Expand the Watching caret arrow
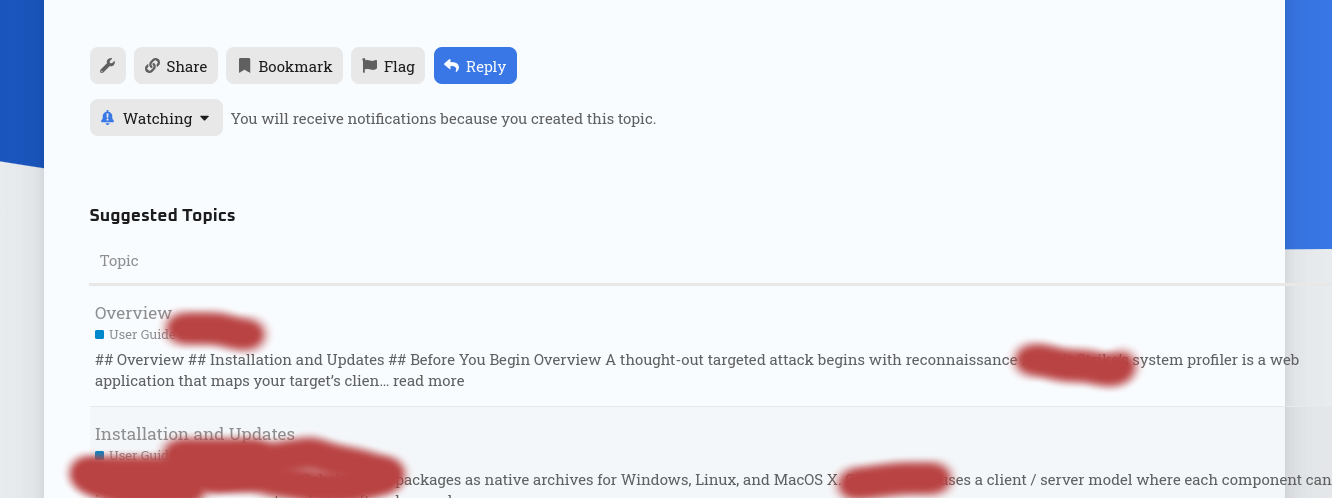 click(x=205, y=118)
